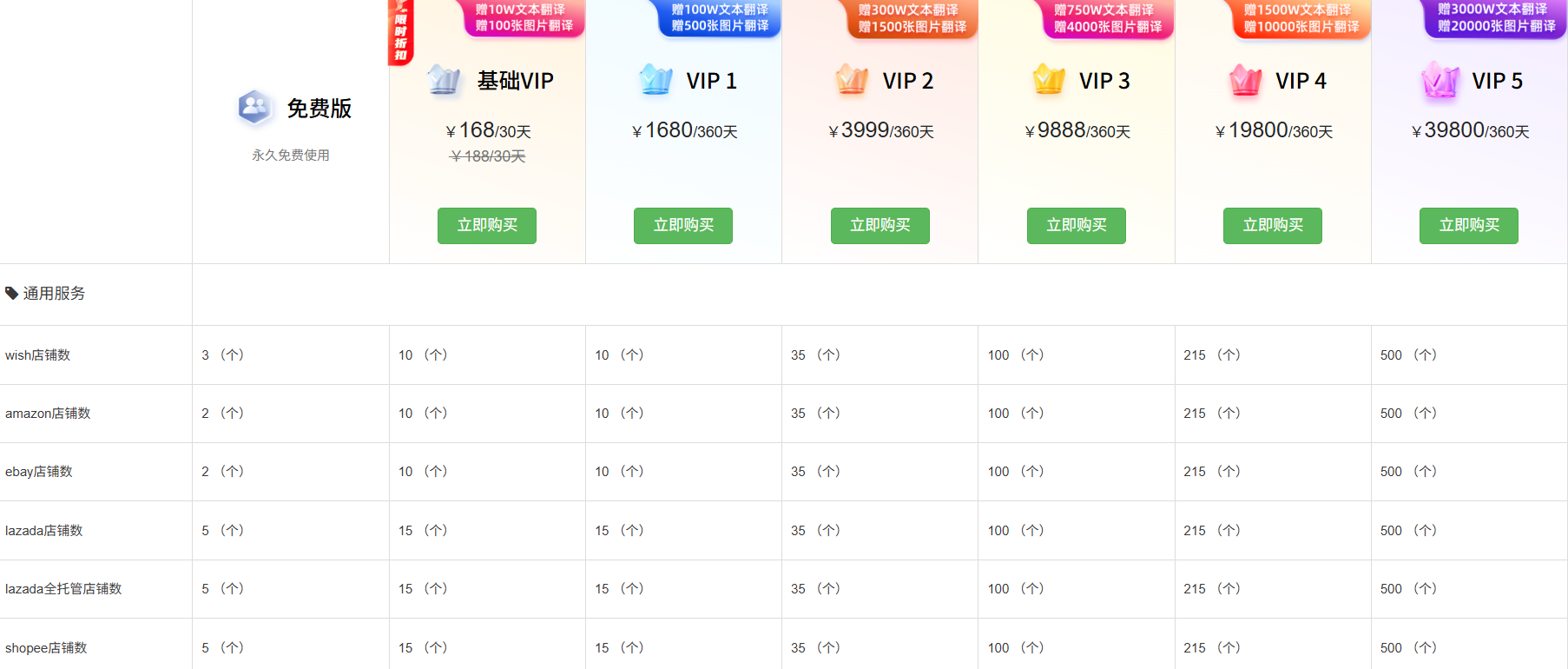Select 立即购买 under the VIP 4 plan
The image size is (1568, 669).
[1273, 226]
